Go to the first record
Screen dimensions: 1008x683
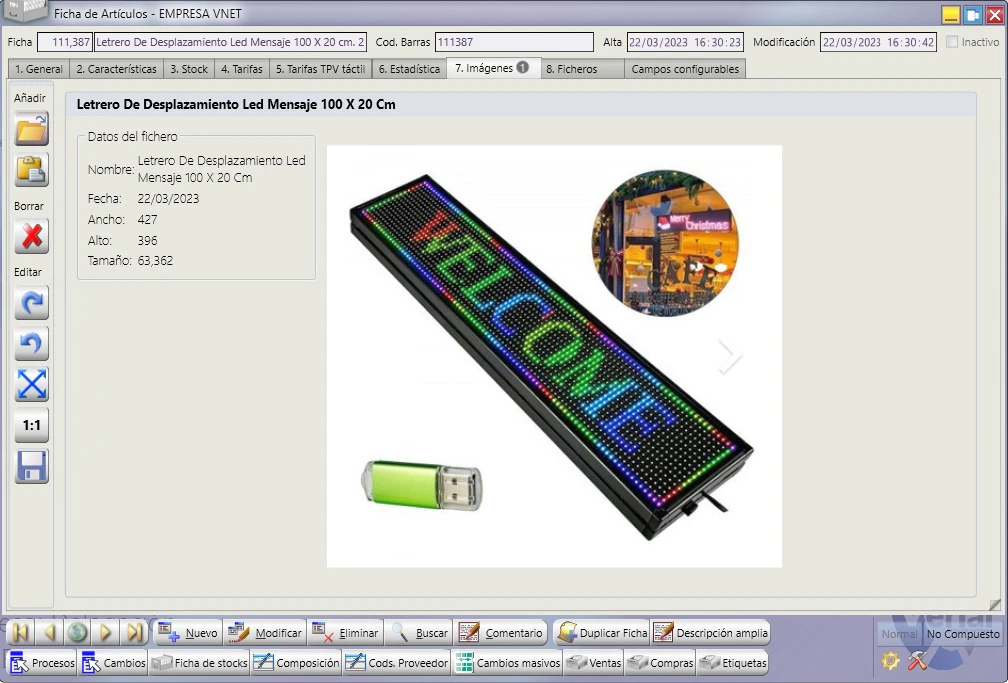click(21, 633)
